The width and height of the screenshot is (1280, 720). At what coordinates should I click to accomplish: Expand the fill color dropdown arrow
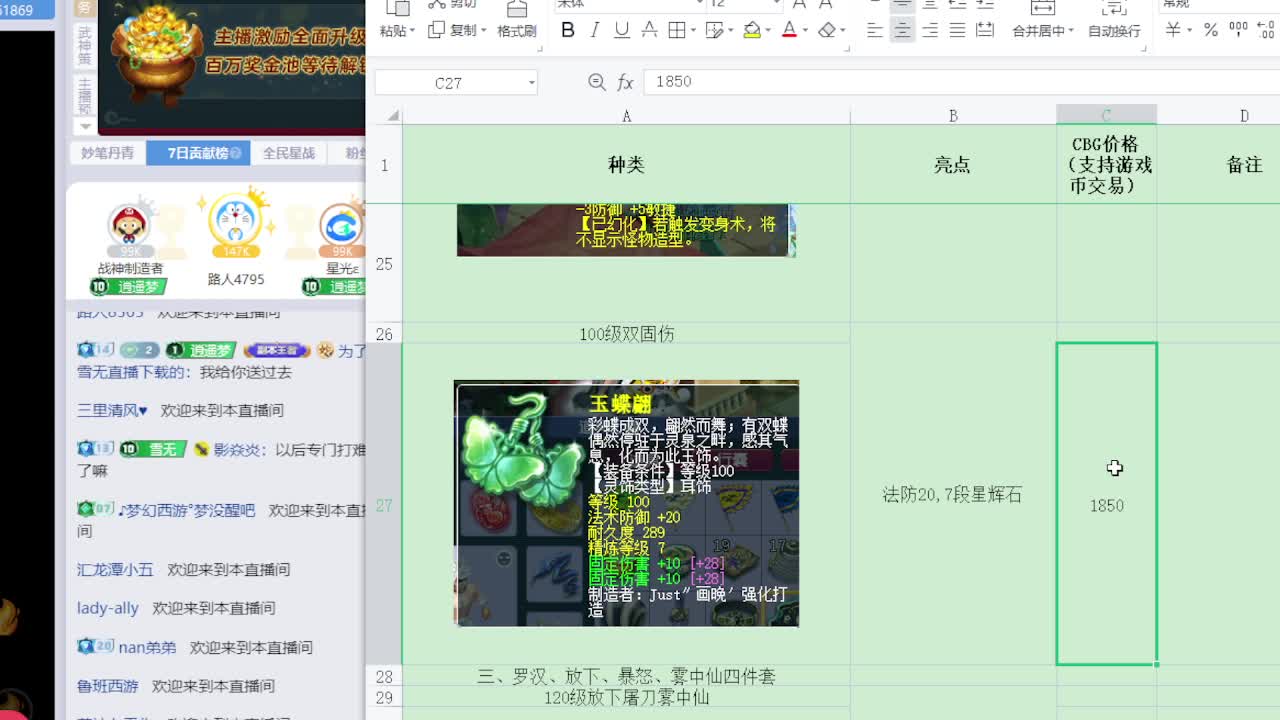coord(767,31)
